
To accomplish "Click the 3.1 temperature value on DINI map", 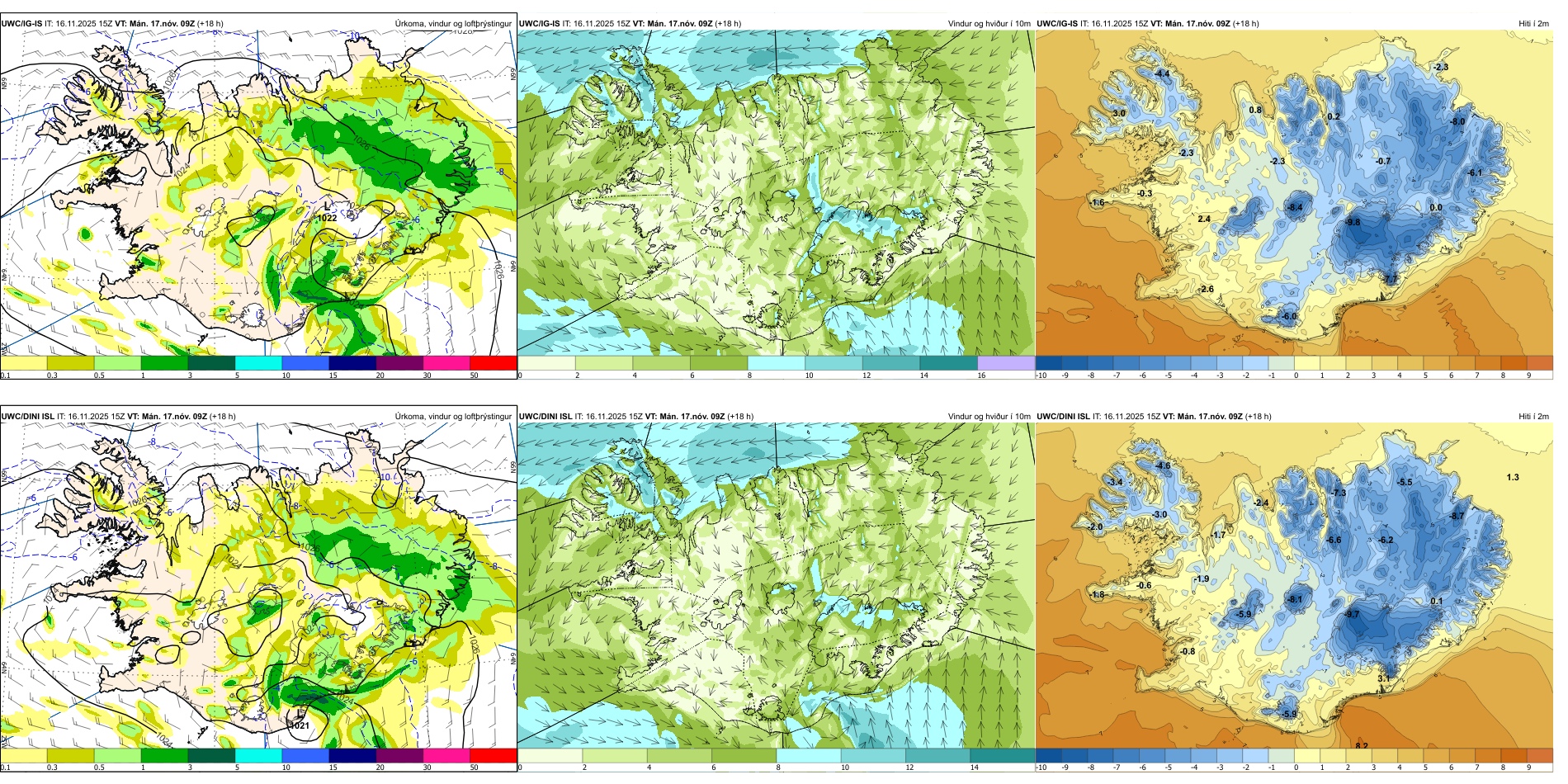I will pos(1384,678).
